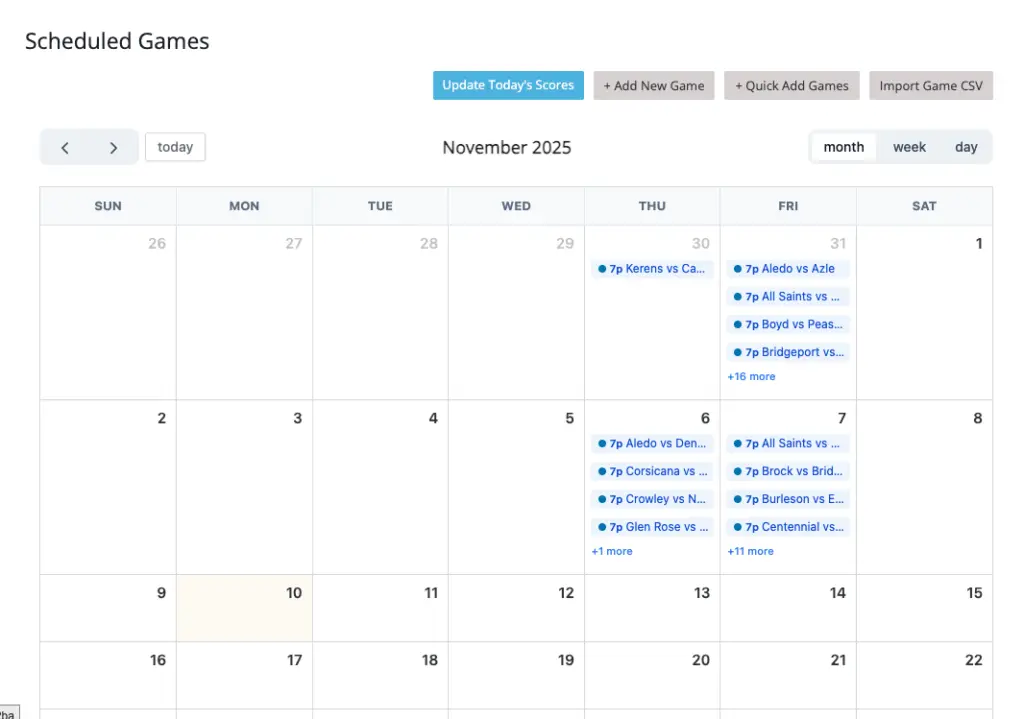The image size is (1024, 719).
Task: Click Quick Add Games
Action: pyautogui.click(x=791, y=85)
